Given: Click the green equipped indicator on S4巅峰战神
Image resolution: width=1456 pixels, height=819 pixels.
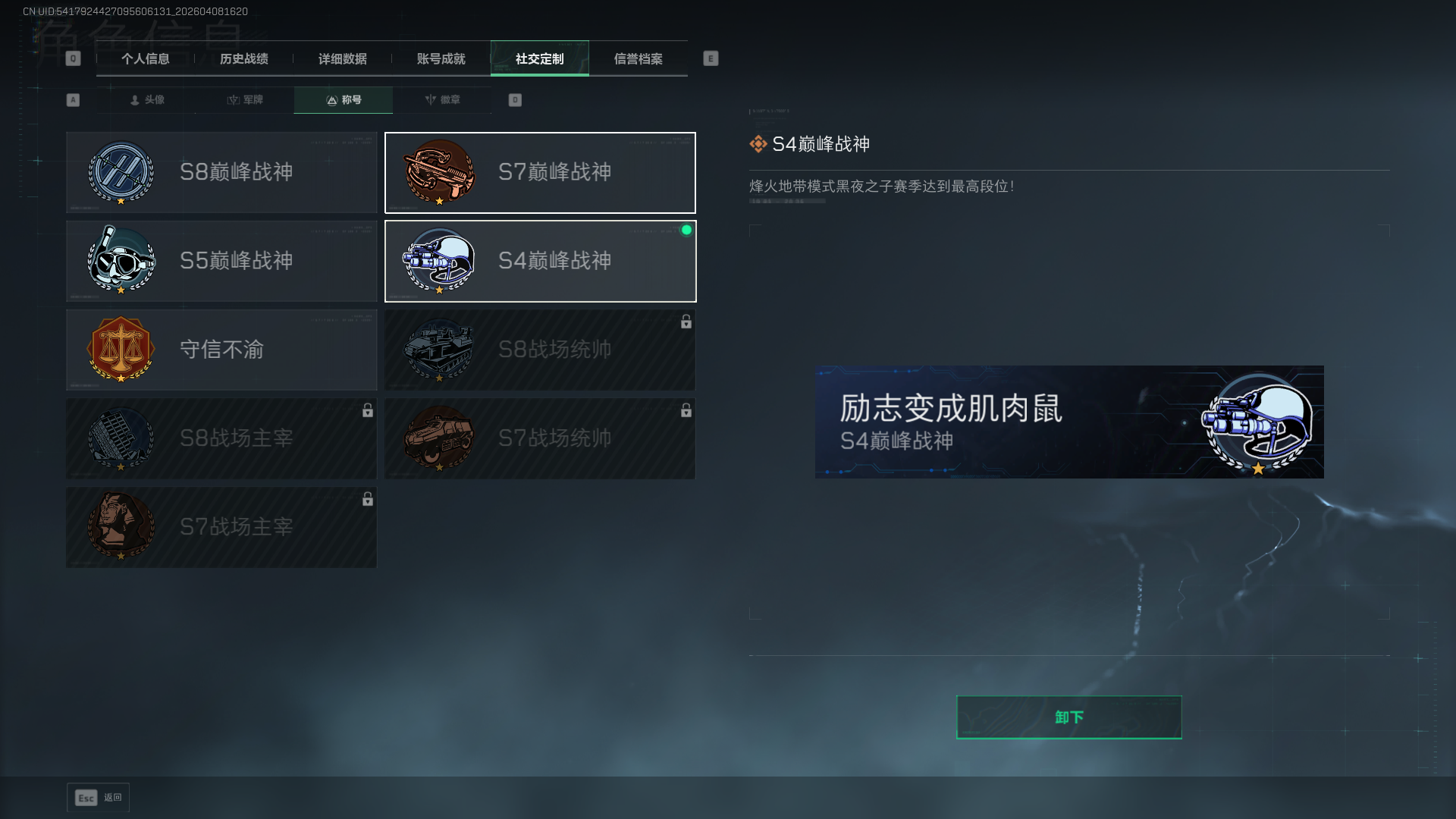Looking at the screenshot, I should (x=686, y=230).
